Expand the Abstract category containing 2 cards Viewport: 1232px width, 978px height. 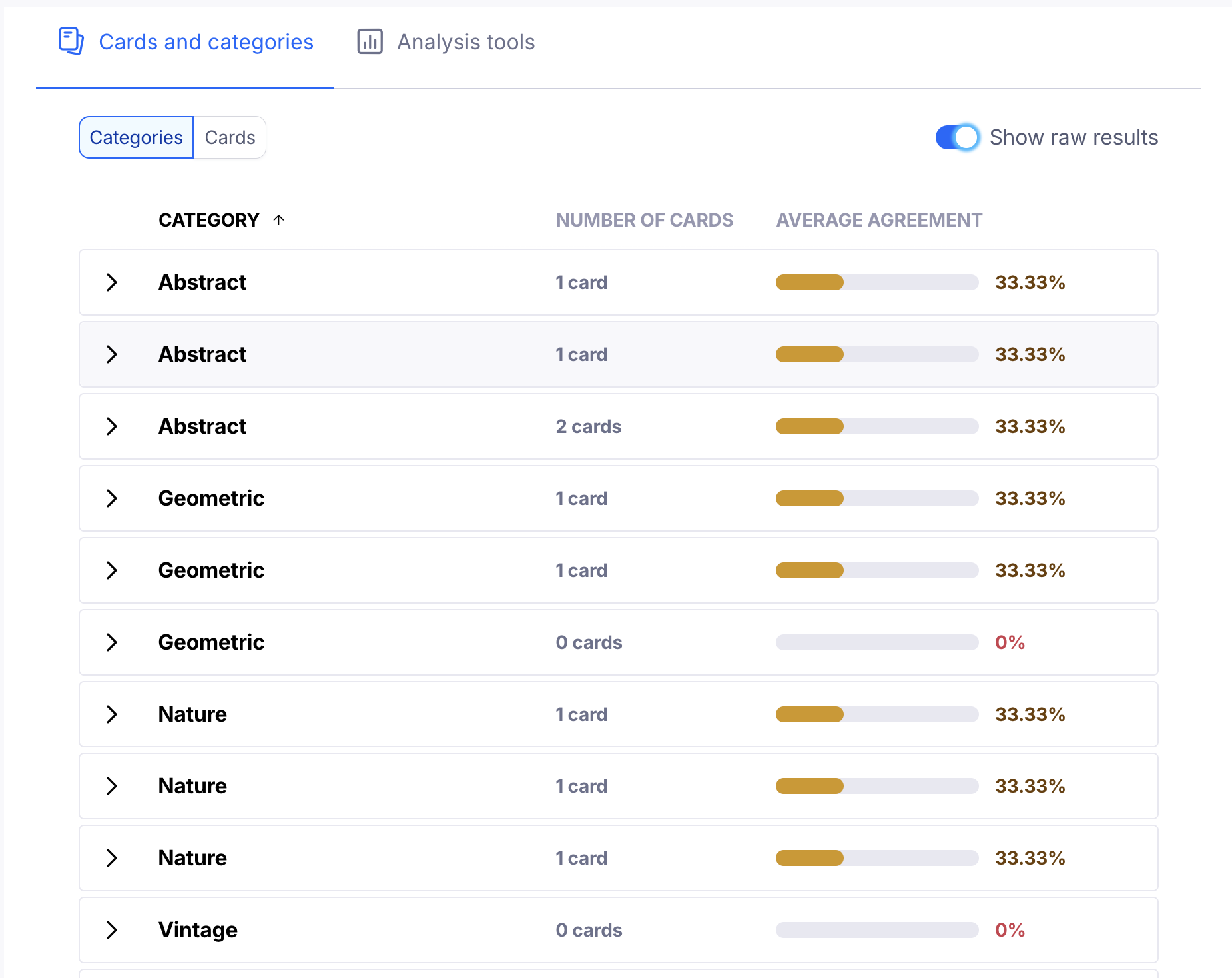(x=112, y=426)
